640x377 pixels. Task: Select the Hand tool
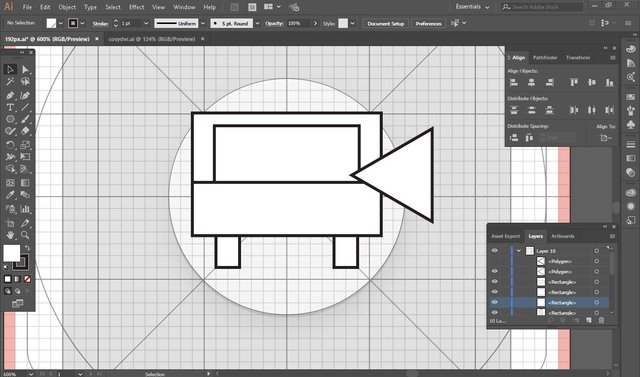pyautogui.click(x=10, y=235)
